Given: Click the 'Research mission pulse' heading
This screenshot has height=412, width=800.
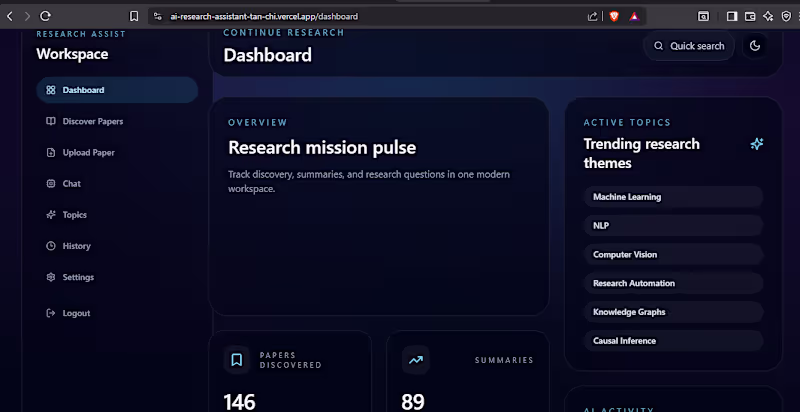Looking at the screenshot, I should point(322,148).
